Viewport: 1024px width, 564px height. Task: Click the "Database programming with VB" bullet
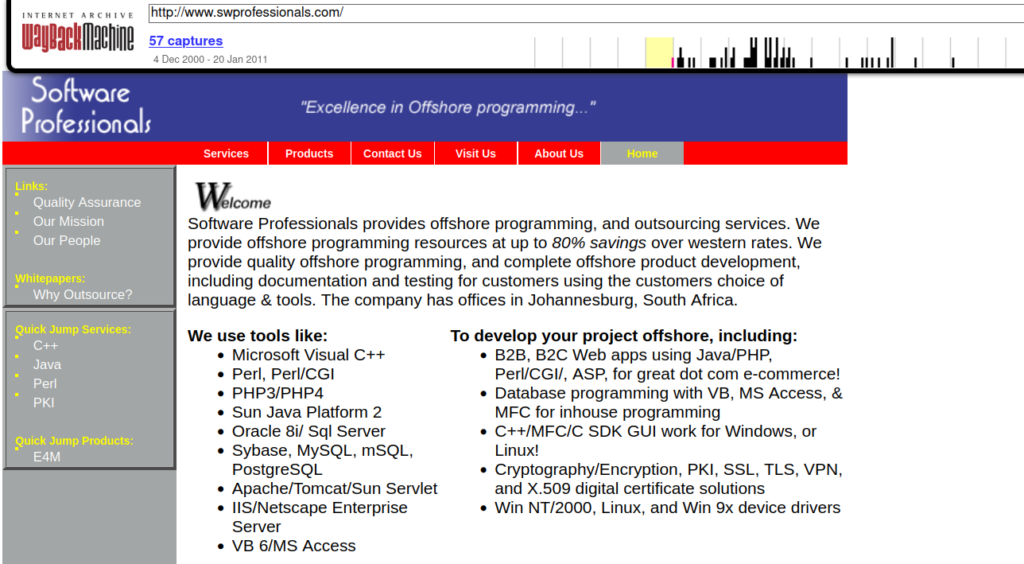click(669, 402)
